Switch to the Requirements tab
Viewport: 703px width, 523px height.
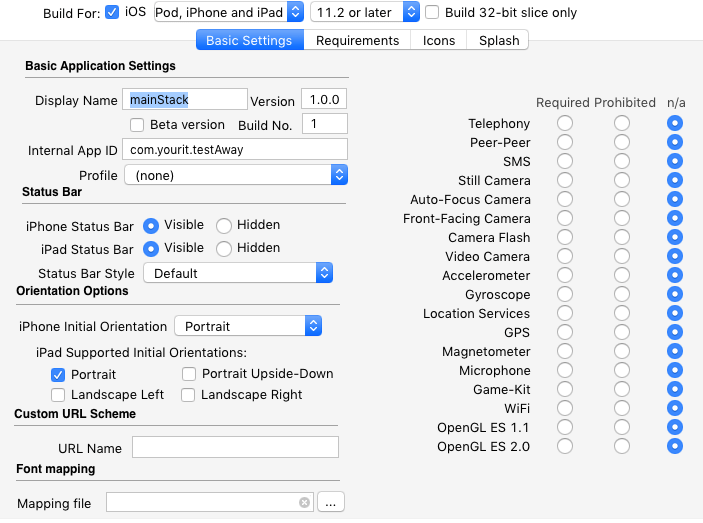[357, 41]
